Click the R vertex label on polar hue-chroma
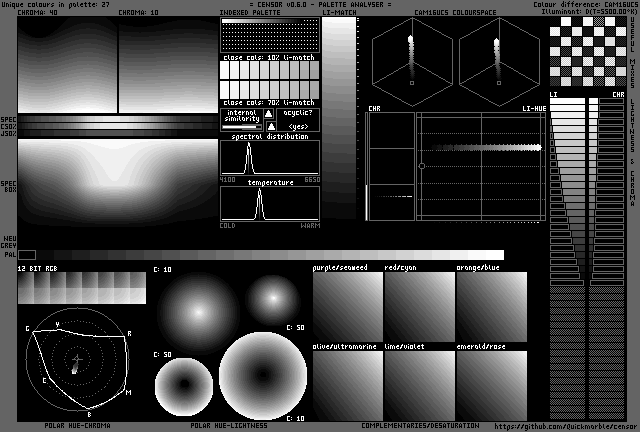Viewport: 640px width, 432px height. (x=129, y=334)
